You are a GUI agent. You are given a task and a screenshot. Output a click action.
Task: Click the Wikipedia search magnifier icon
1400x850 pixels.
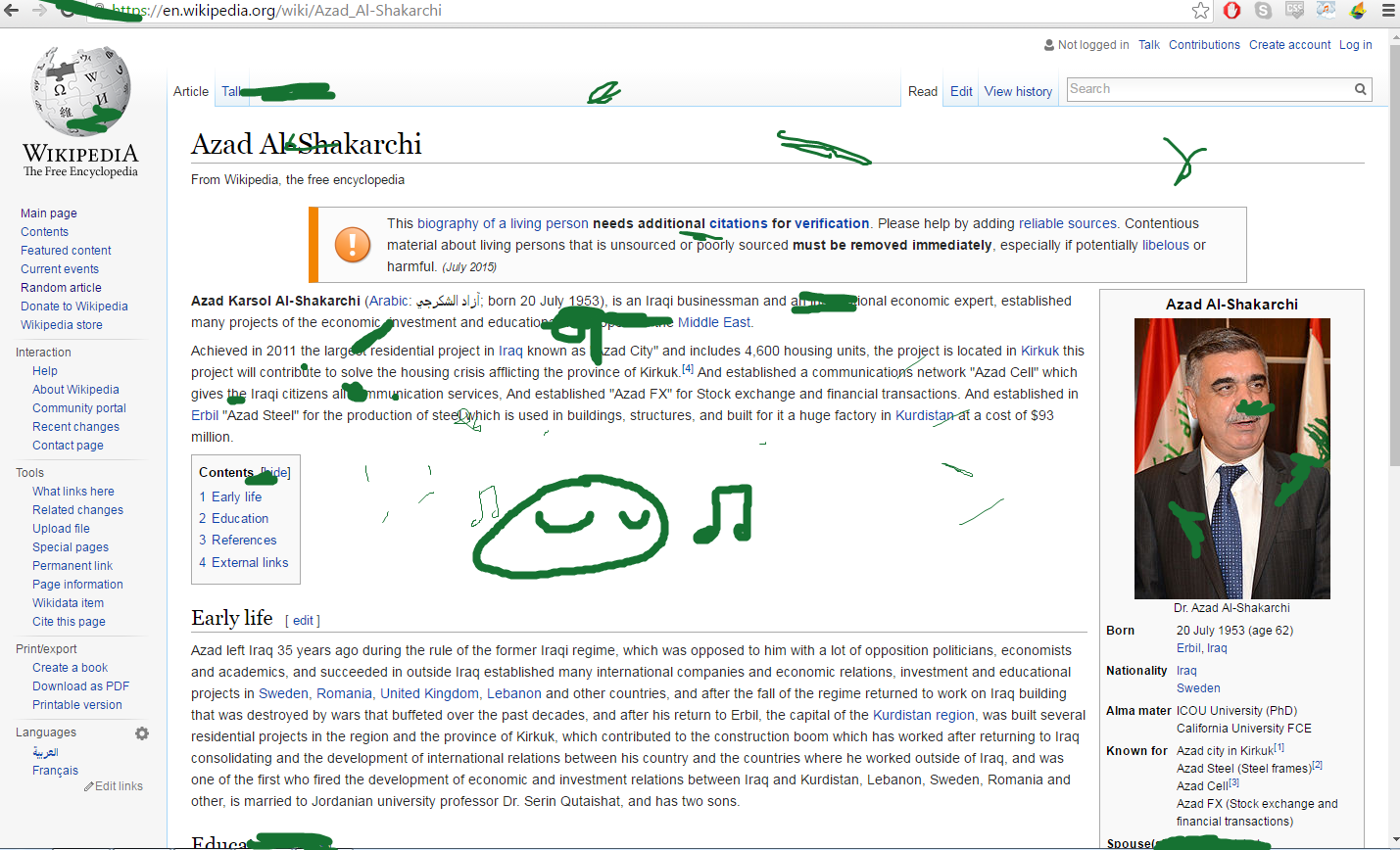(x=1360, y=89)
